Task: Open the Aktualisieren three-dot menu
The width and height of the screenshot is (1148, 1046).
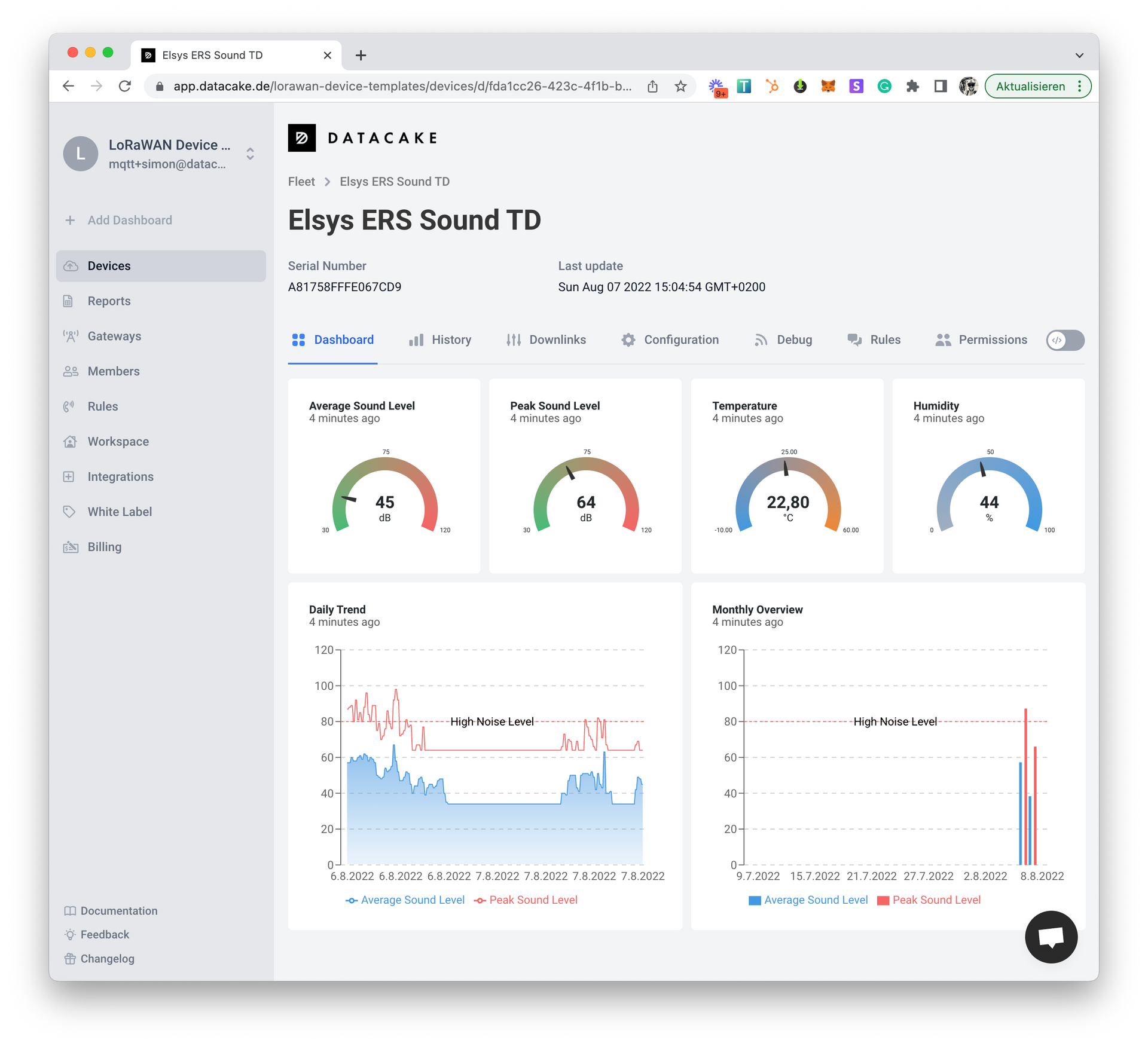Action: 1080,85
